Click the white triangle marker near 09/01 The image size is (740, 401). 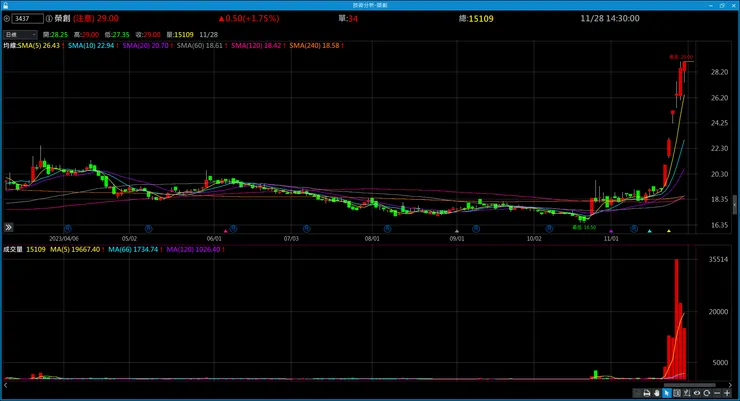coord(456,231)
